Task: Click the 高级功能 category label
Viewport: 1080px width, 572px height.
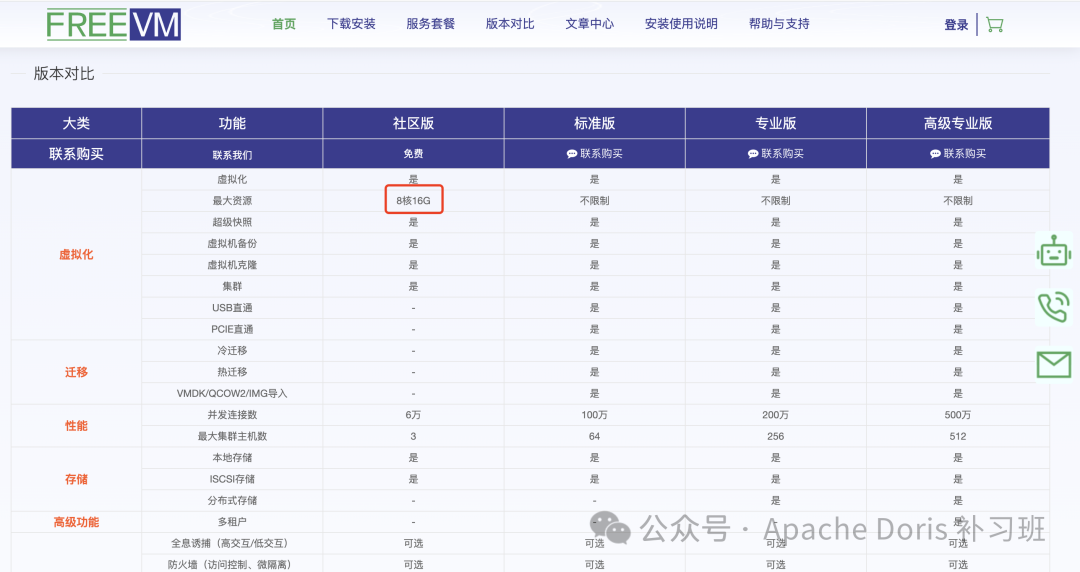Action: [76, 522]
